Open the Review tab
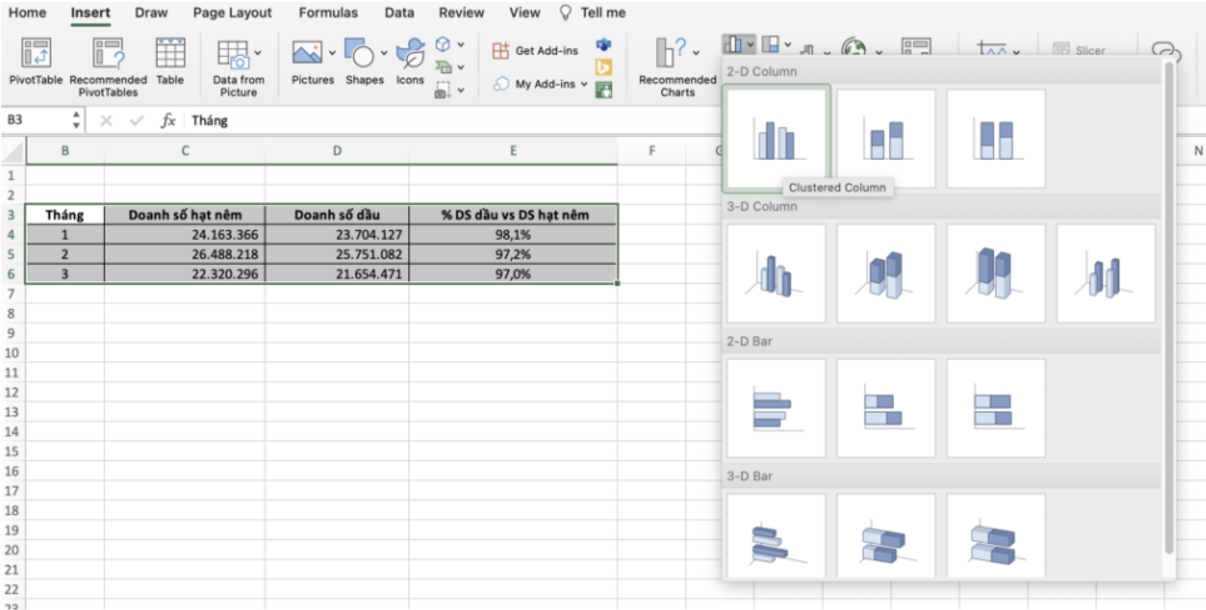This screenshot has width=1206, height=610. tap(461, 13)
